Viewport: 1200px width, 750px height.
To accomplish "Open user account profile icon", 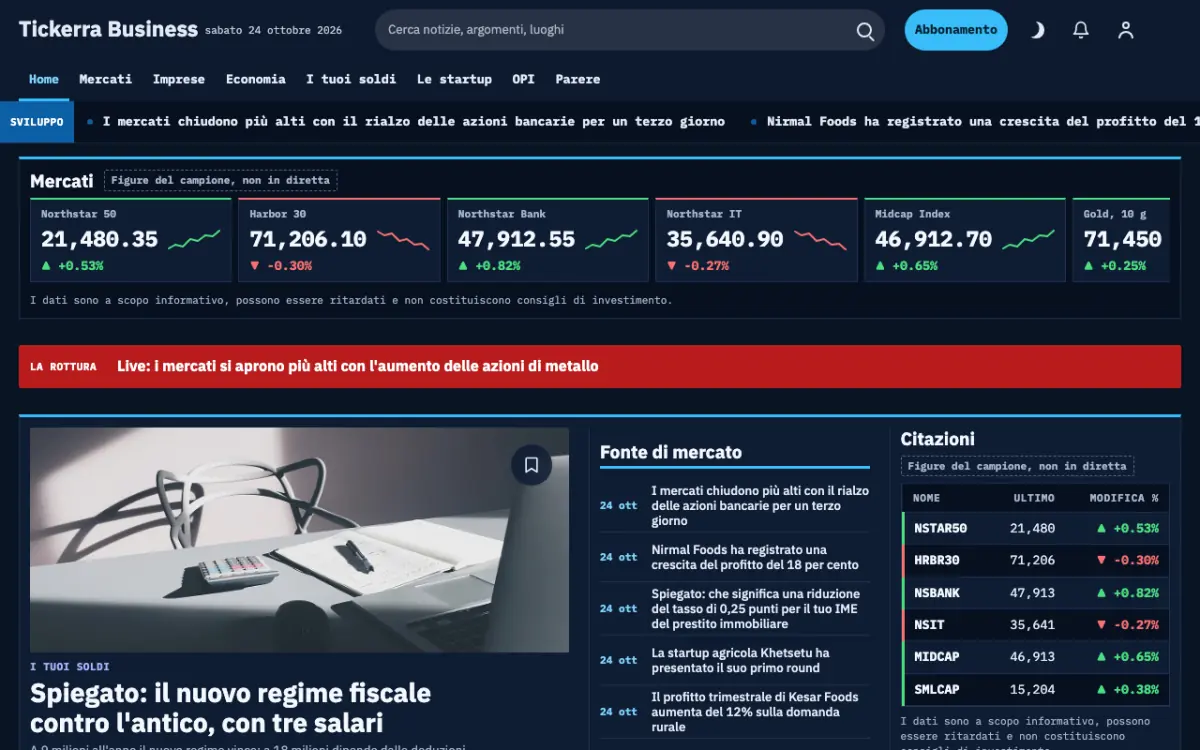I will pyautogui.click(x=1126, y=30).
